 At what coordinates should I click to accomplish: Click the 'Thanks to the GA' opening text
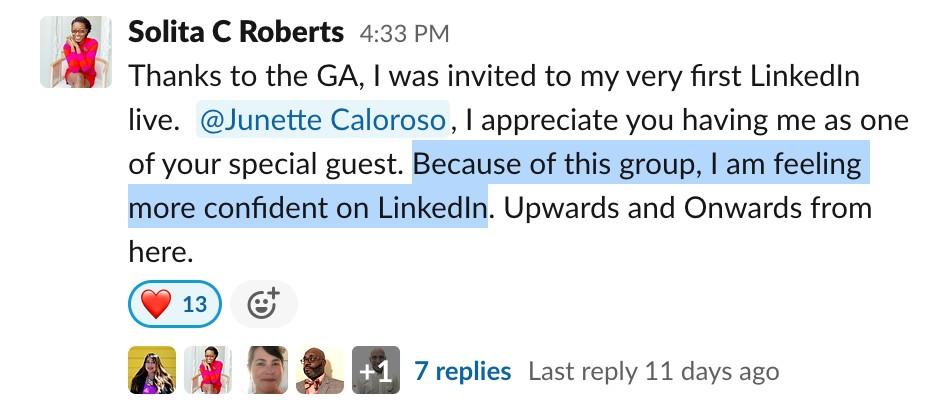pyautogui.click(x=240, y=77)
